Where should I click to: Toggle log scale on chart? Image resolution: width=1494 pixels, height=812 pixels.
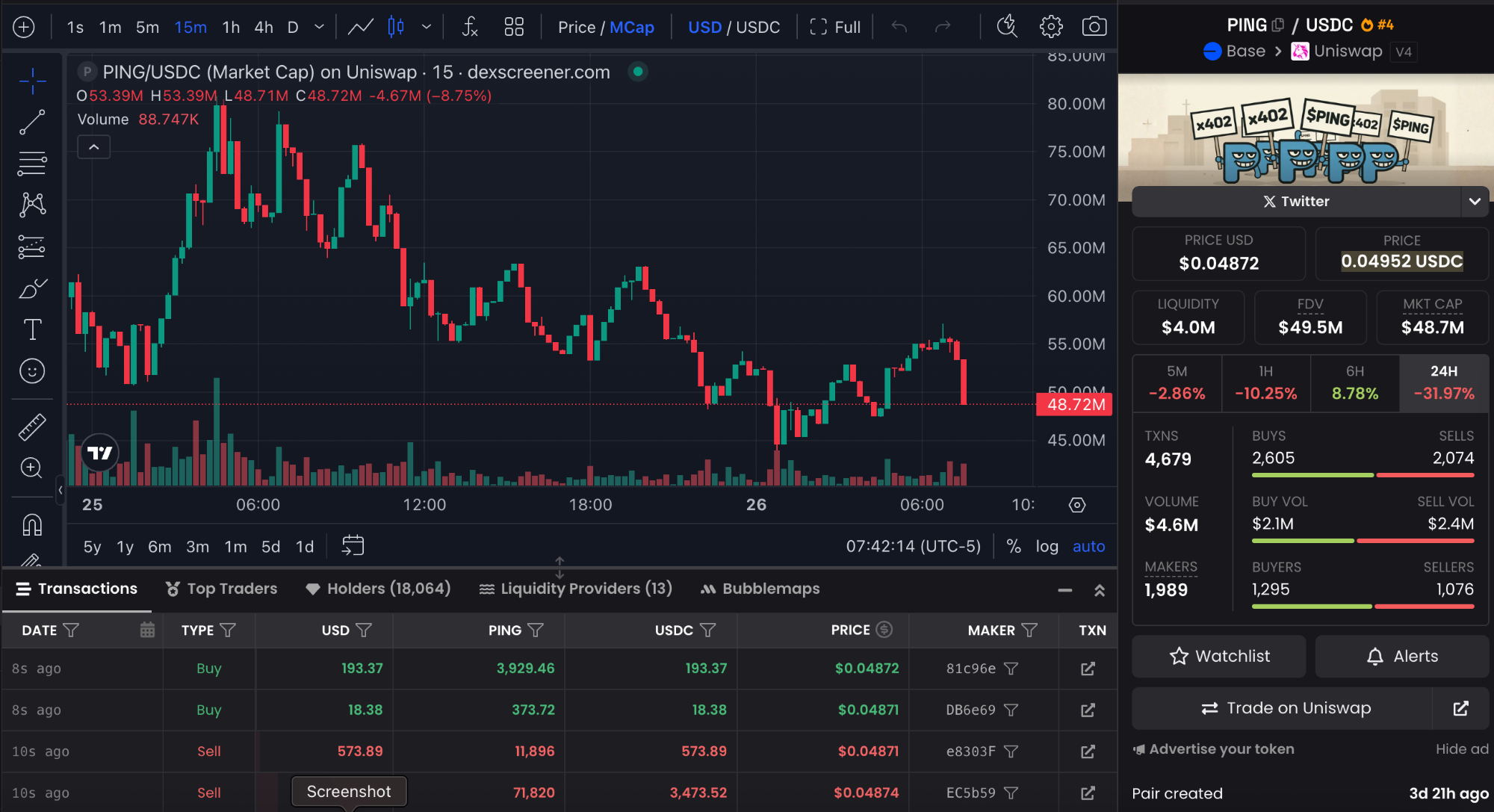[1047, 546]
